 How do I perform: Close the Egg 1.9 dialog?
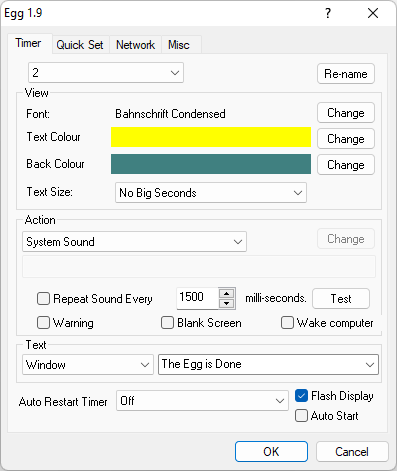point(373,13)
